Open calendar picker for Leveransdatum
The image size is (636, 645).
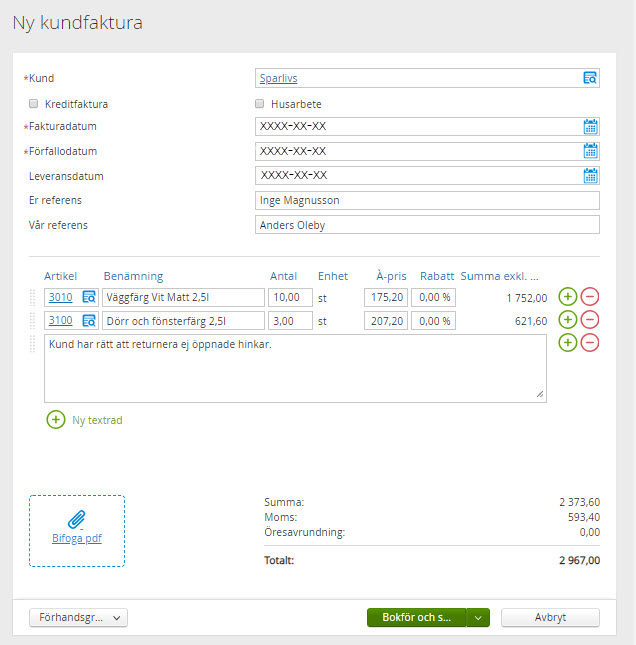590,176
